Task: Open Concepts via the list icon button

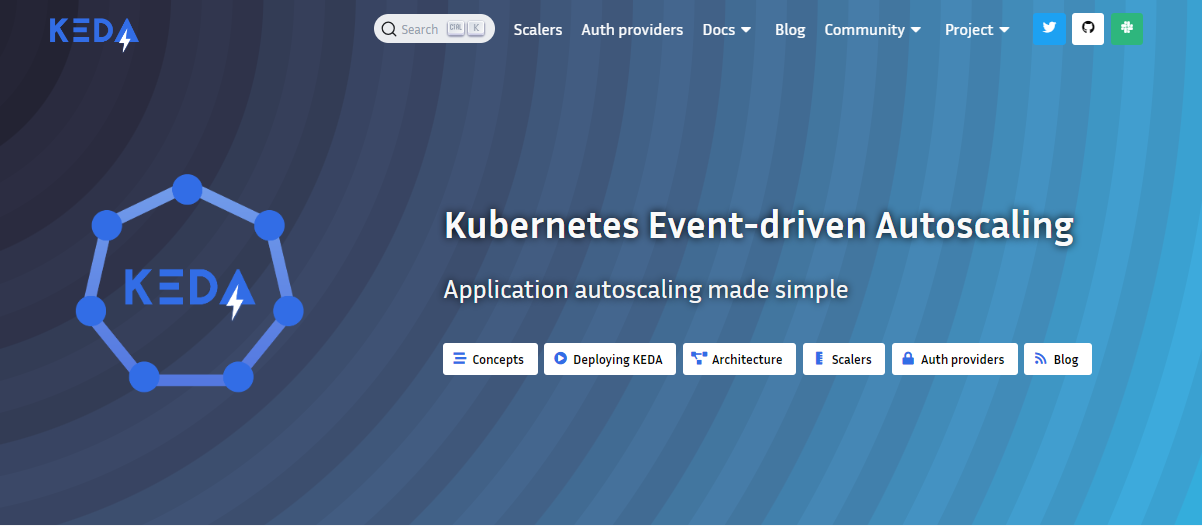Action: (x=490, y=359)
